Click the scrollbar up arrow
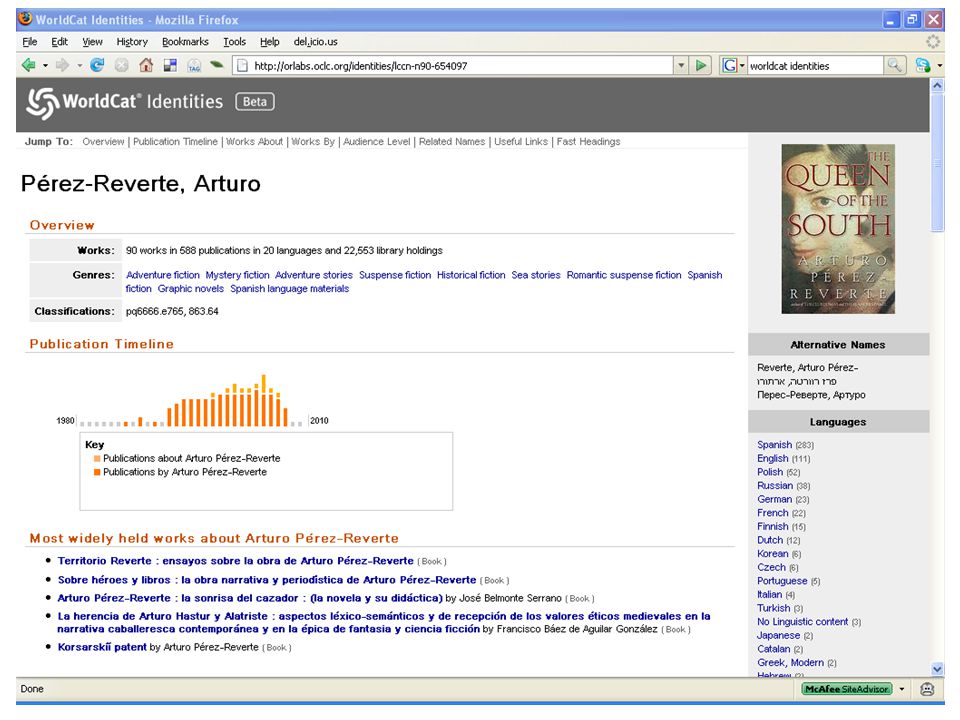Viewport: 960px width, 720px height. click(x=937, y=86)
